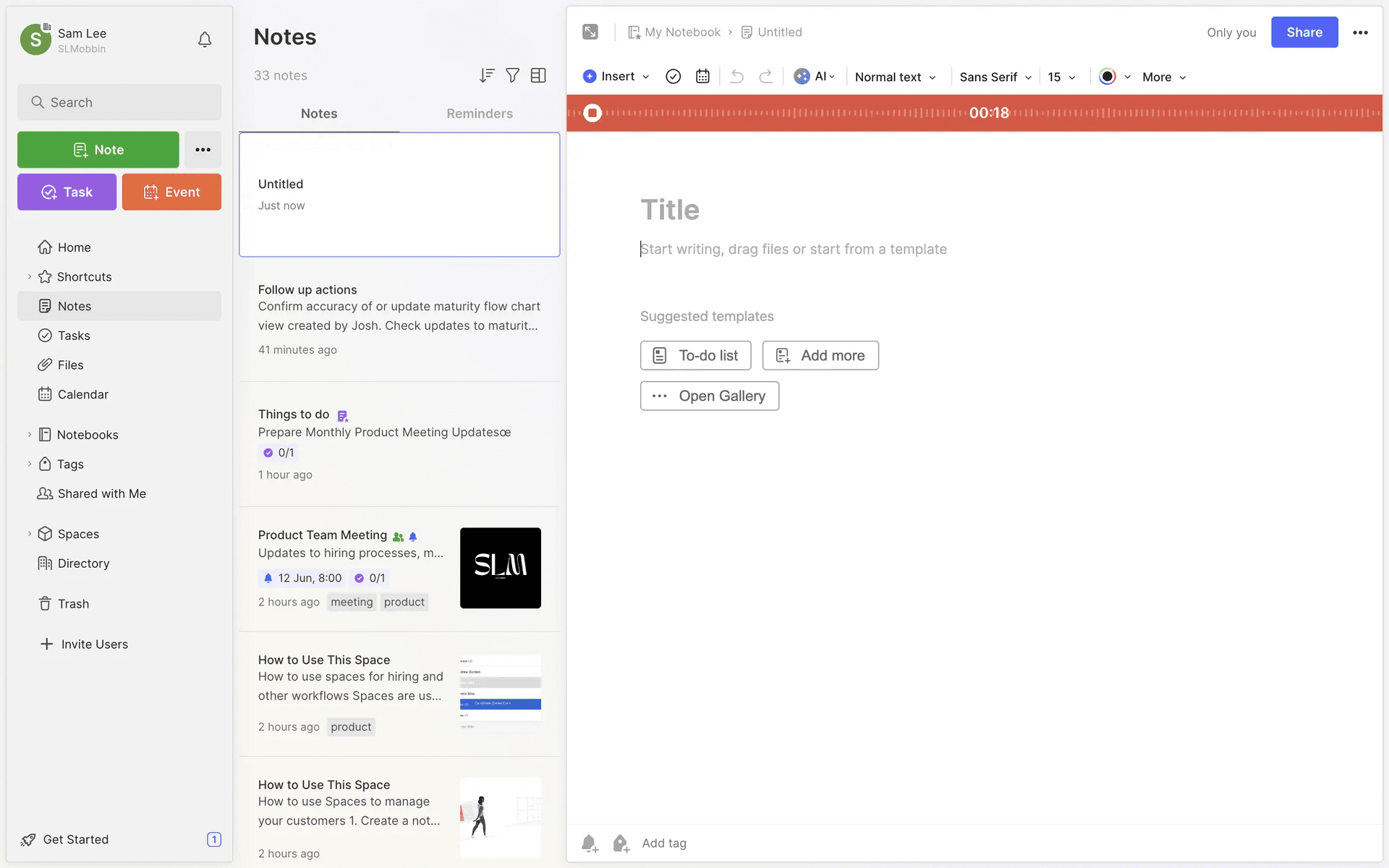Open Tasks in the sidebar
This screenshot has height=868, width=1389.
[74, 336]
